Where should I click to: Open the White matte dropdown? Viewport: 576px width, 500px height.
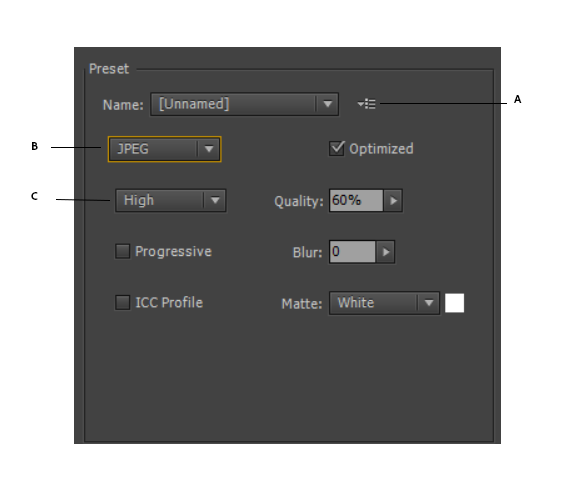tap(384, 303)
